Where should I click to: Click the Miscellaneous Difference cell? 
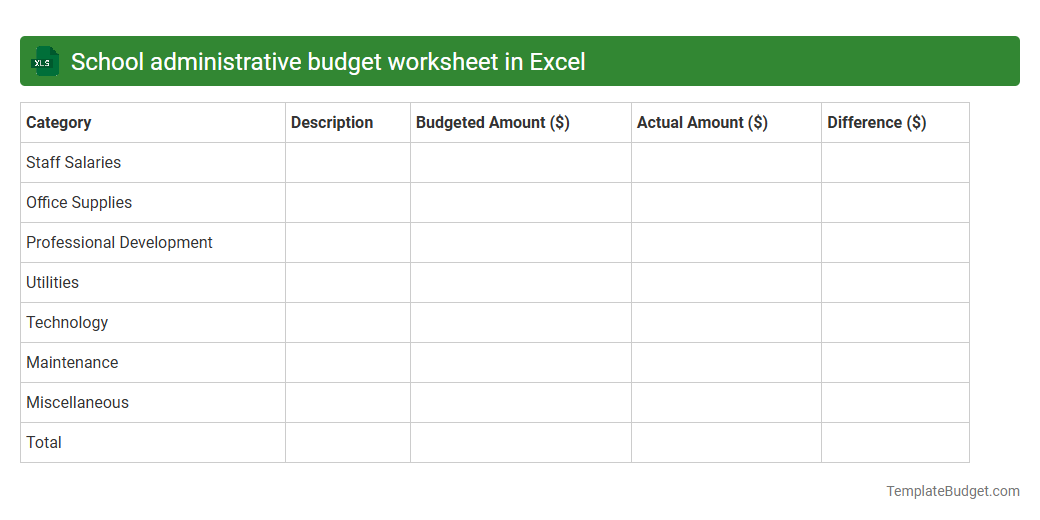point(895,403)
